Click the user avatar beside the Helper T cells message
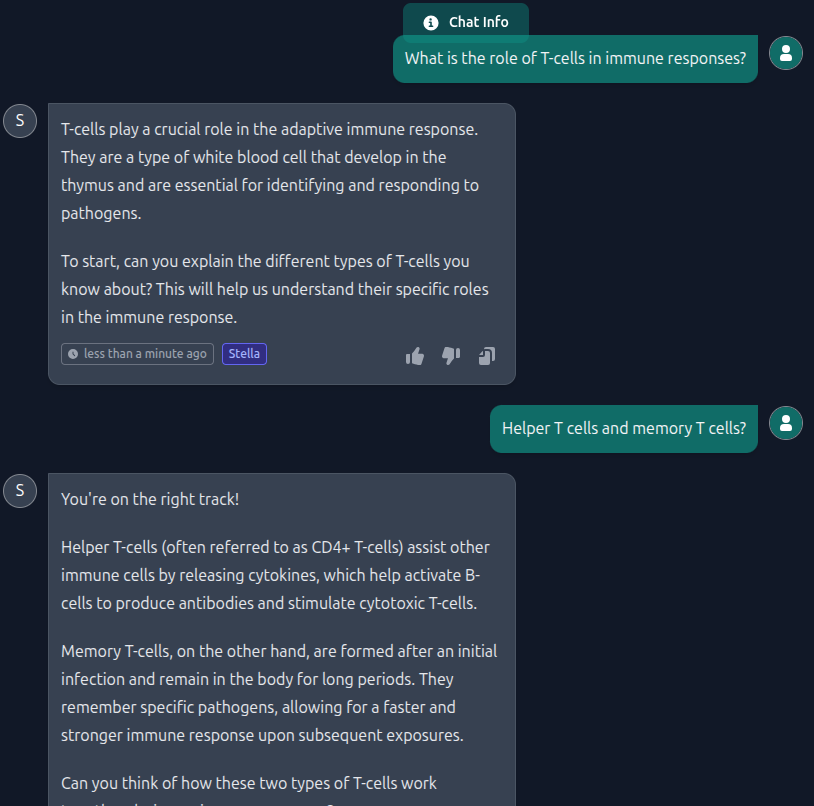 click(787, 423)
